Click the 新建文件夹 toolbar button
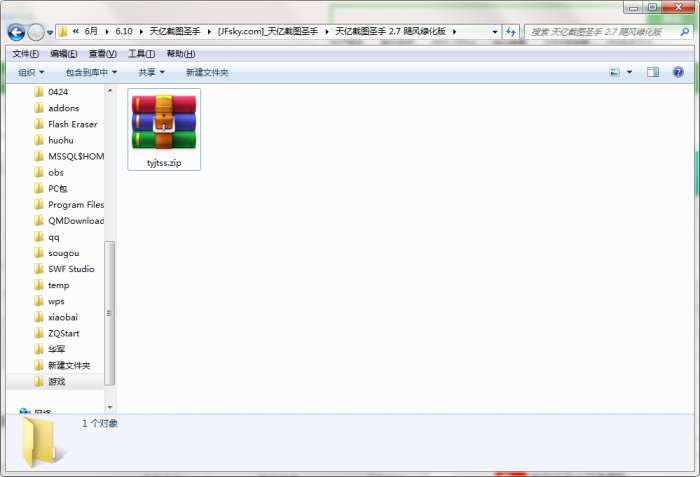 point(207,72)
